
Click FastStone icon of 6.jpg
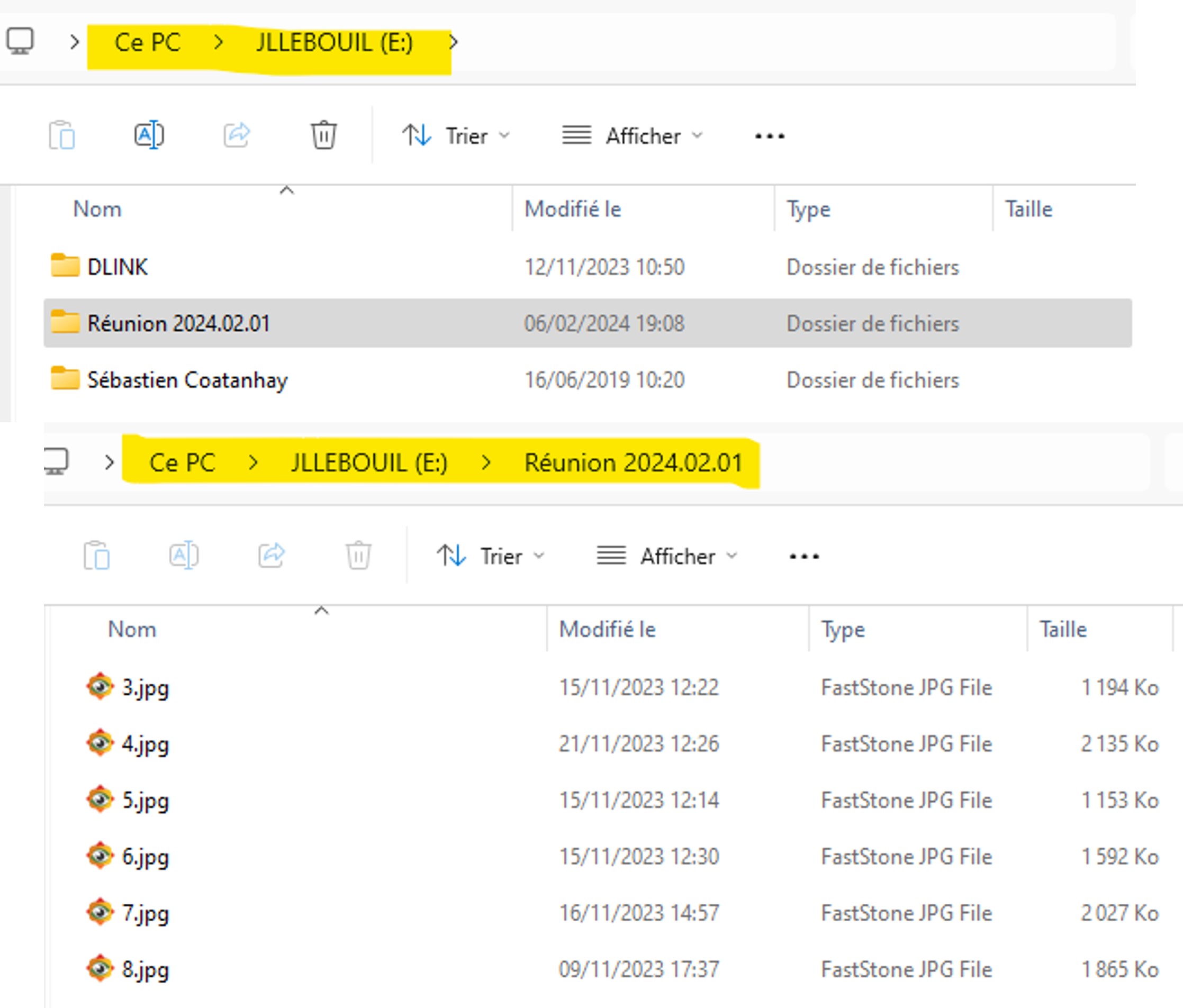click(x=100, y=855)
